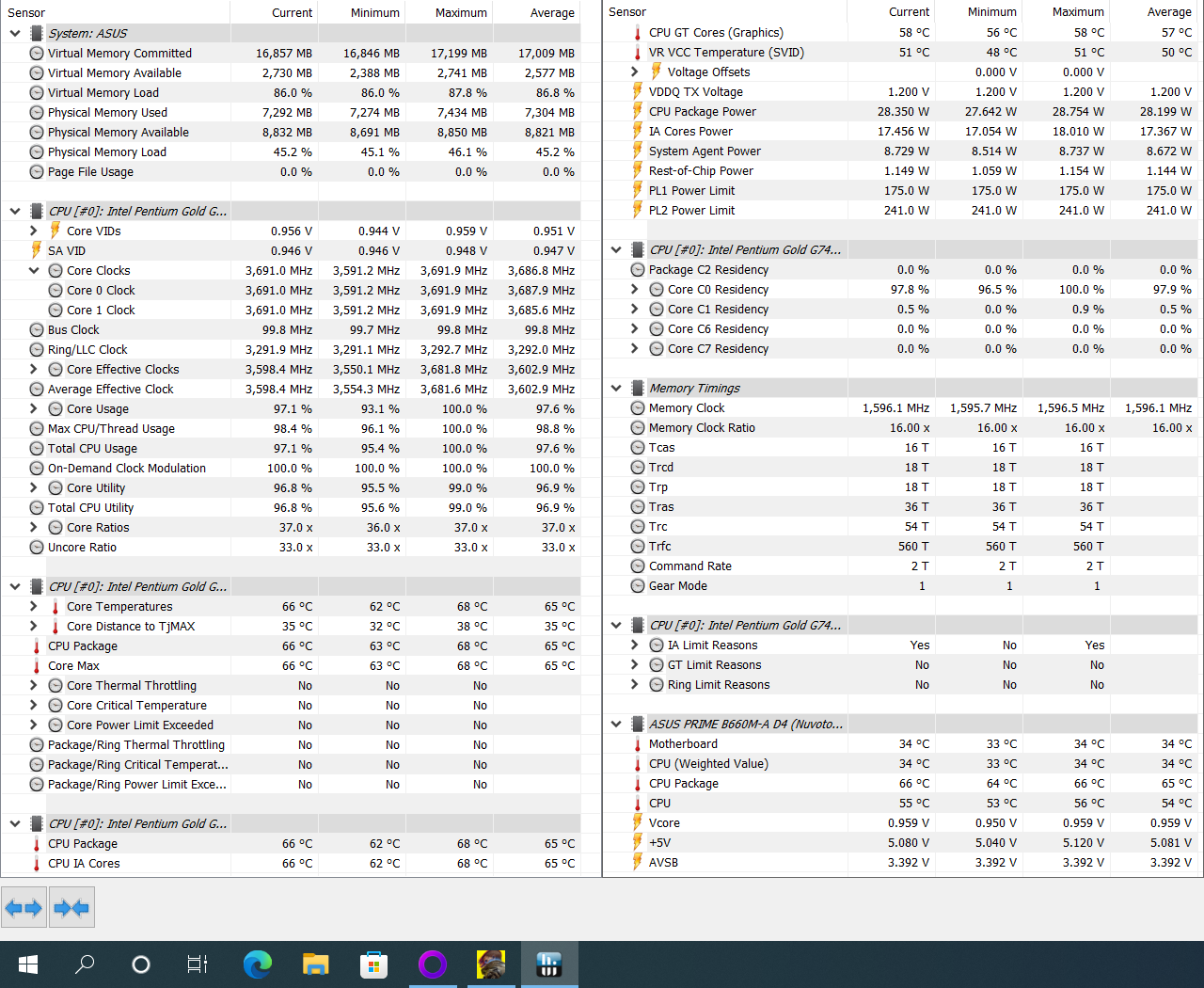Select the Ring/LLC Clock row
Screen dimensions: 1204x988
pos(290,349)
